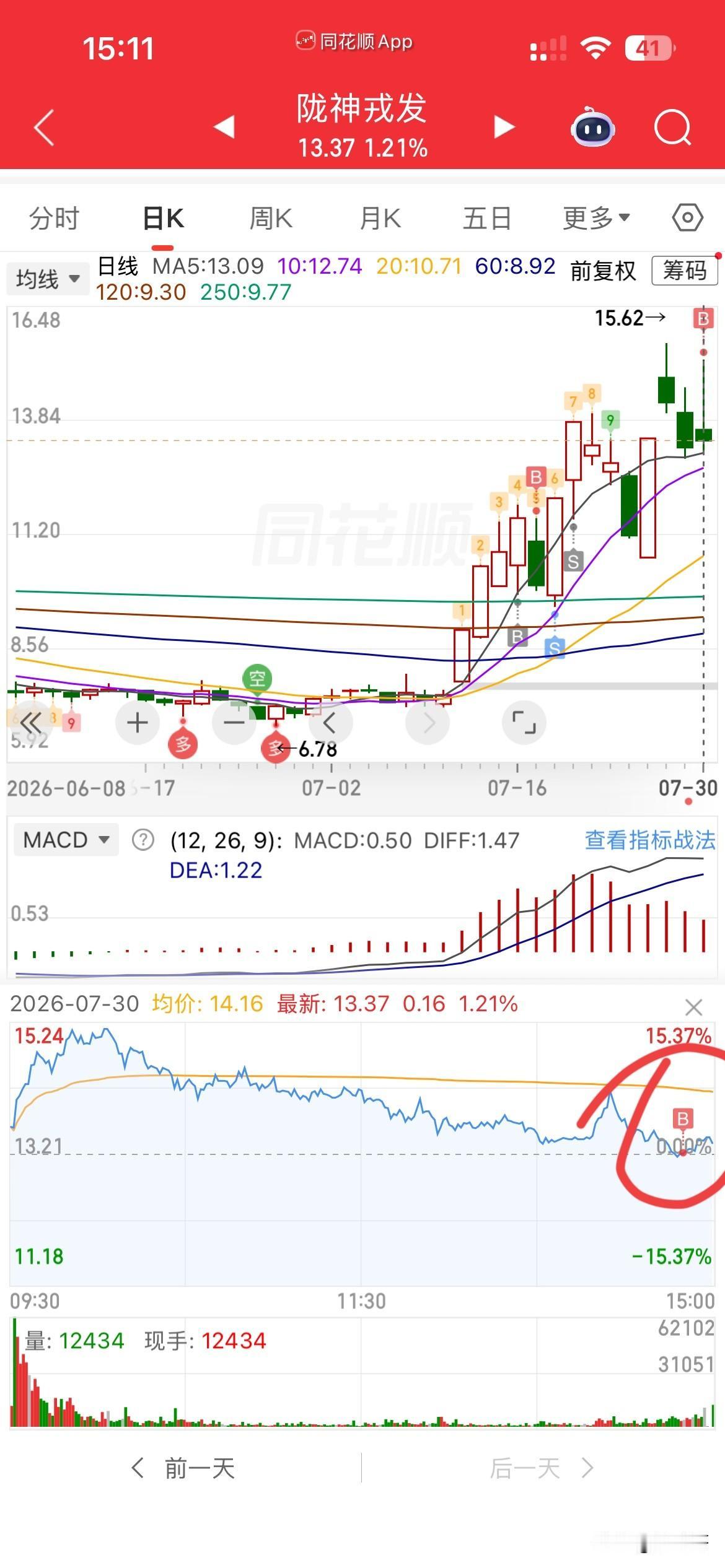The height and width of the screenshot is (1568, 725).
Task: Tap the yellow MA20 10.71 value
Action: pyautogui.click(x=420, y=266)
